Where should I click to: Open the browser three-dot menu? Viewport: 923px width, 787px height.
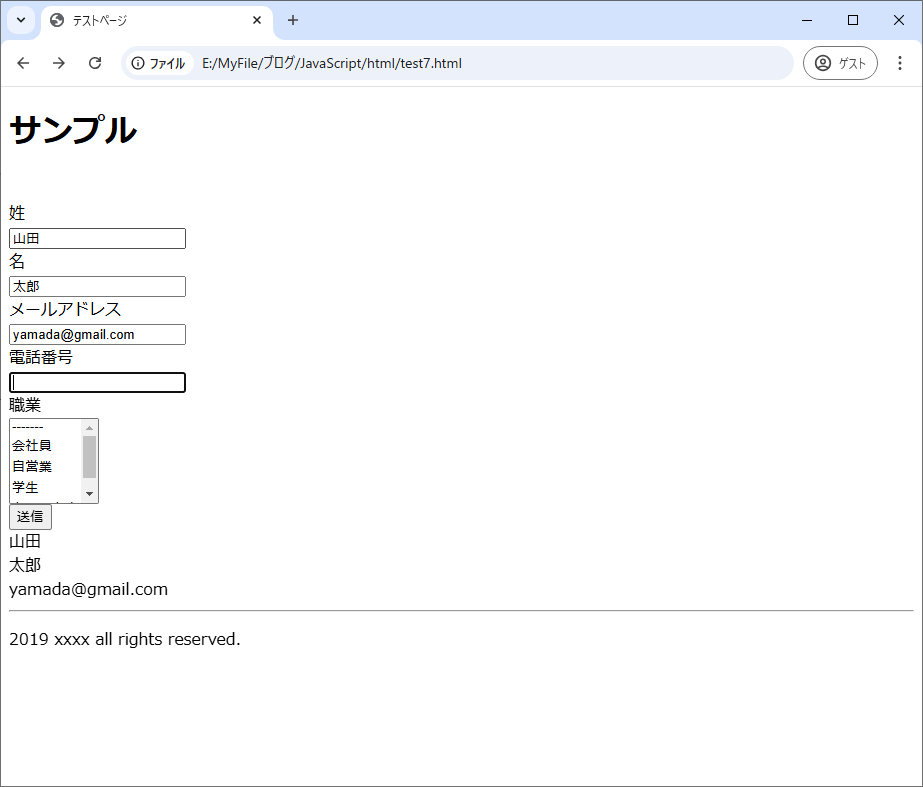pos(899,63)
